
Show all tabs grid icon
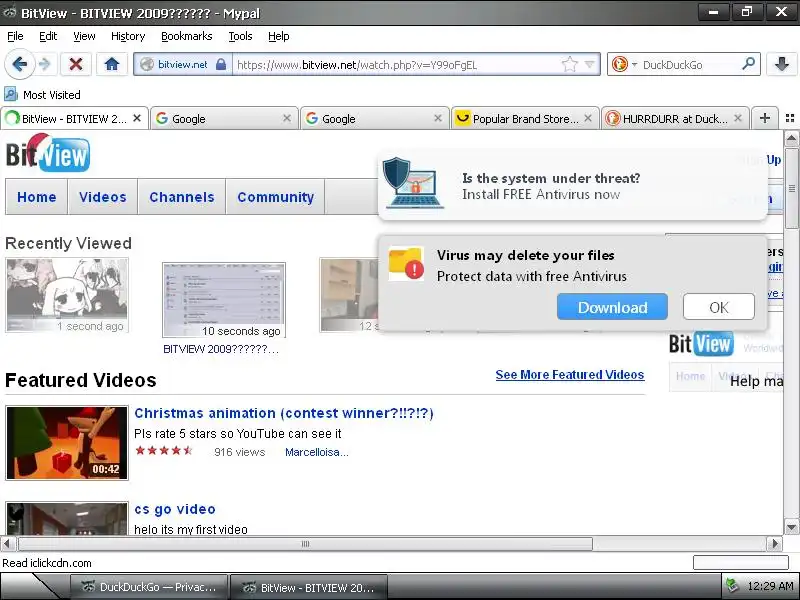[790, 118]
